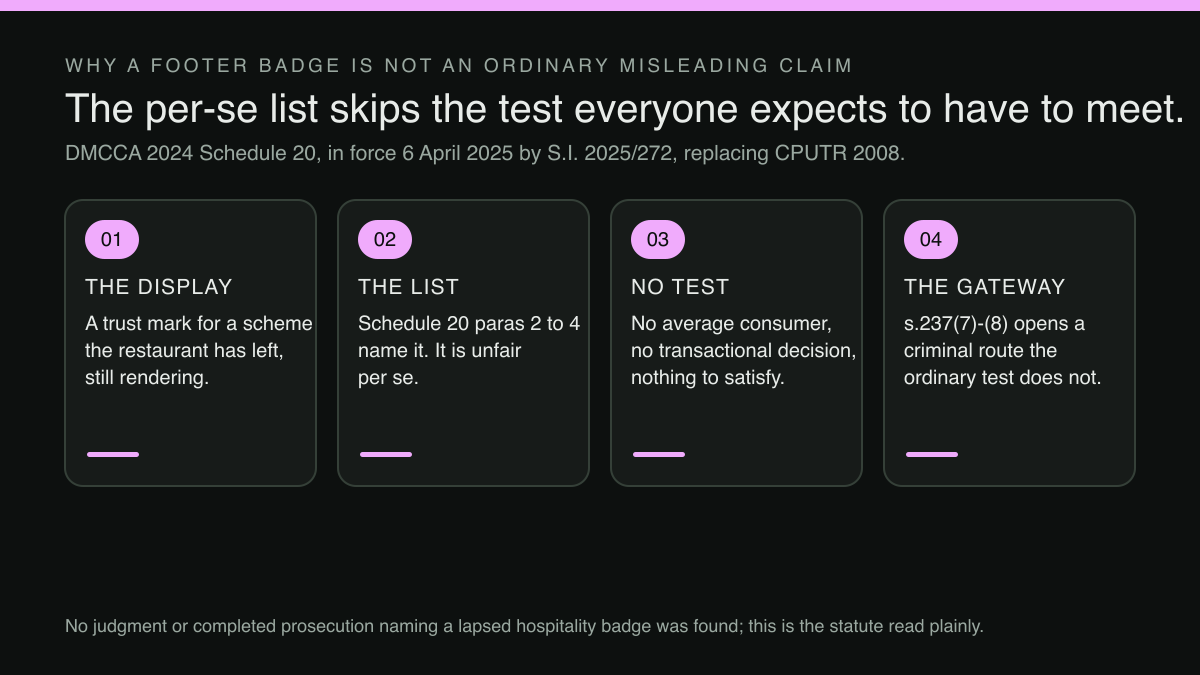Click pink underline bar in NO TEST card

tap(659, 454)
